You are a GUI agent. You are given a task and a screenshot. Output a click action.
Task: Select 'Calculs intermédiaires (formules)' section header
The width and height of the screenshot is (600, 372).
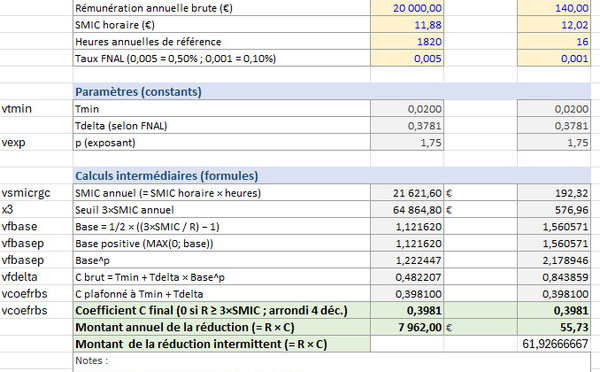coord(332,176)
